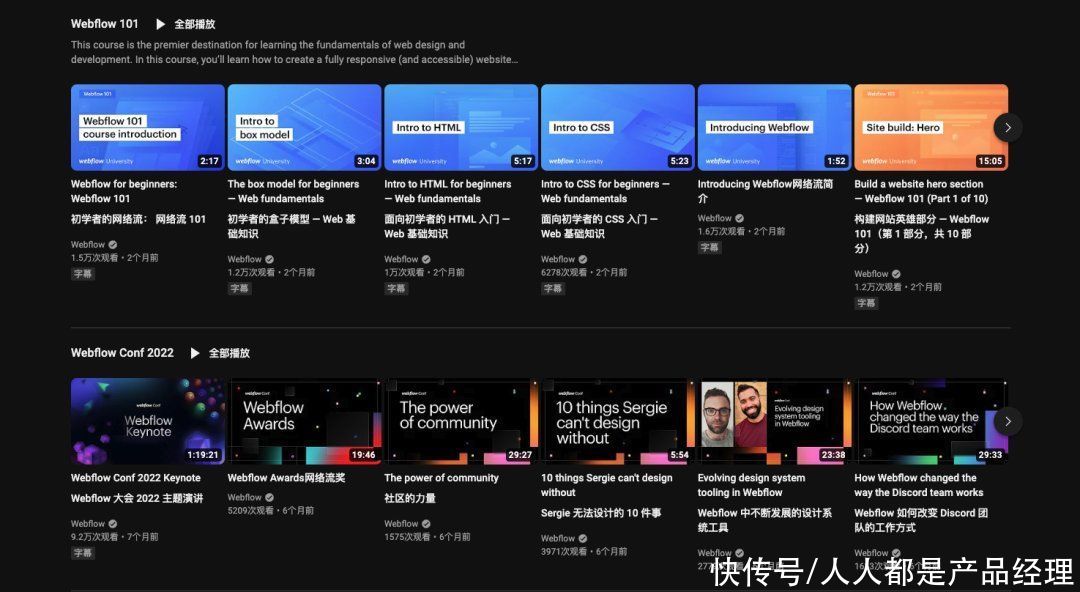1080x592 pixels.
Task: Open the Webflow 101 playlist title
Action: pos(105,24)
